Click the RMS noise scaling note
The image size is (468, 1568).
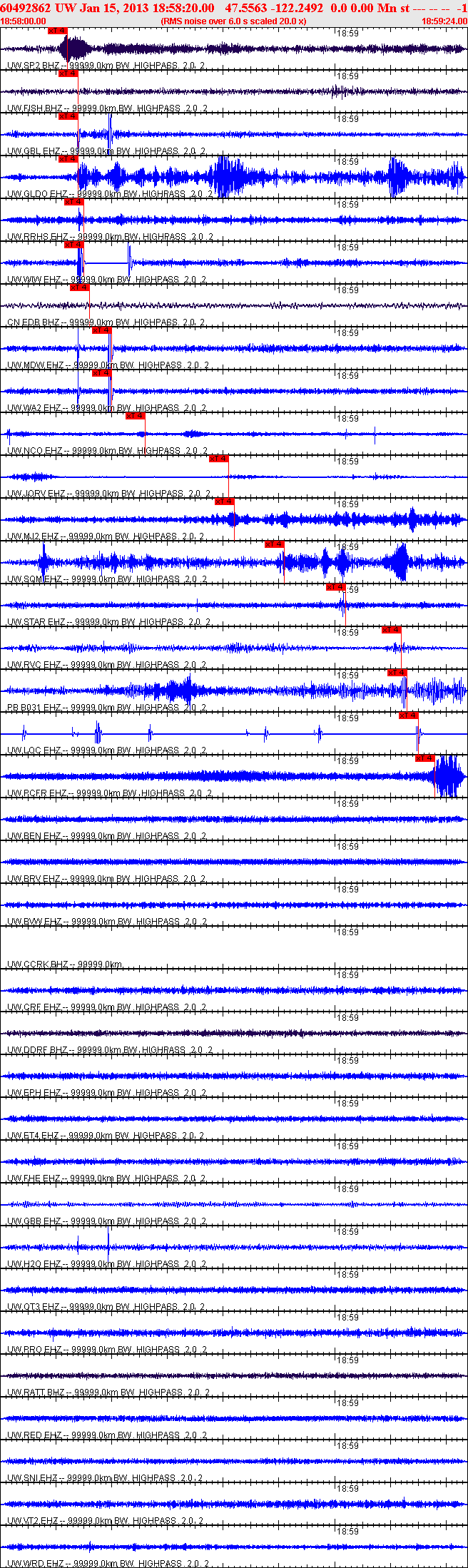point(234,21)
